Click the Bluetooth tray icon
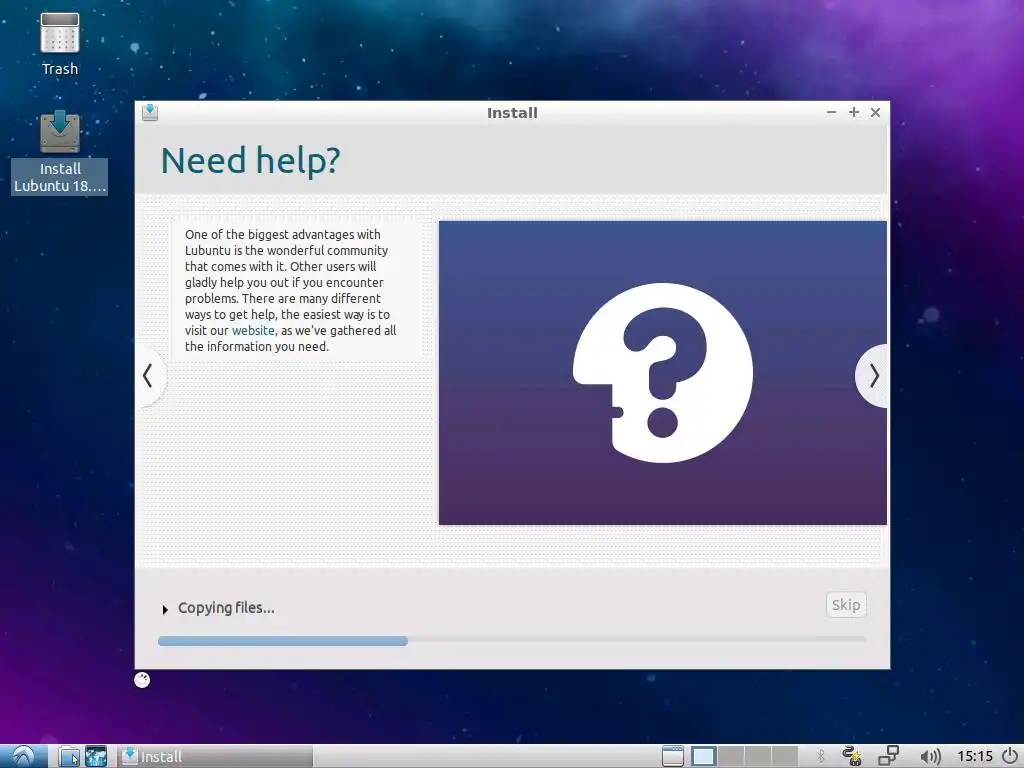The width and height of the screenshot is (1024, 768). tap(821, 756)
